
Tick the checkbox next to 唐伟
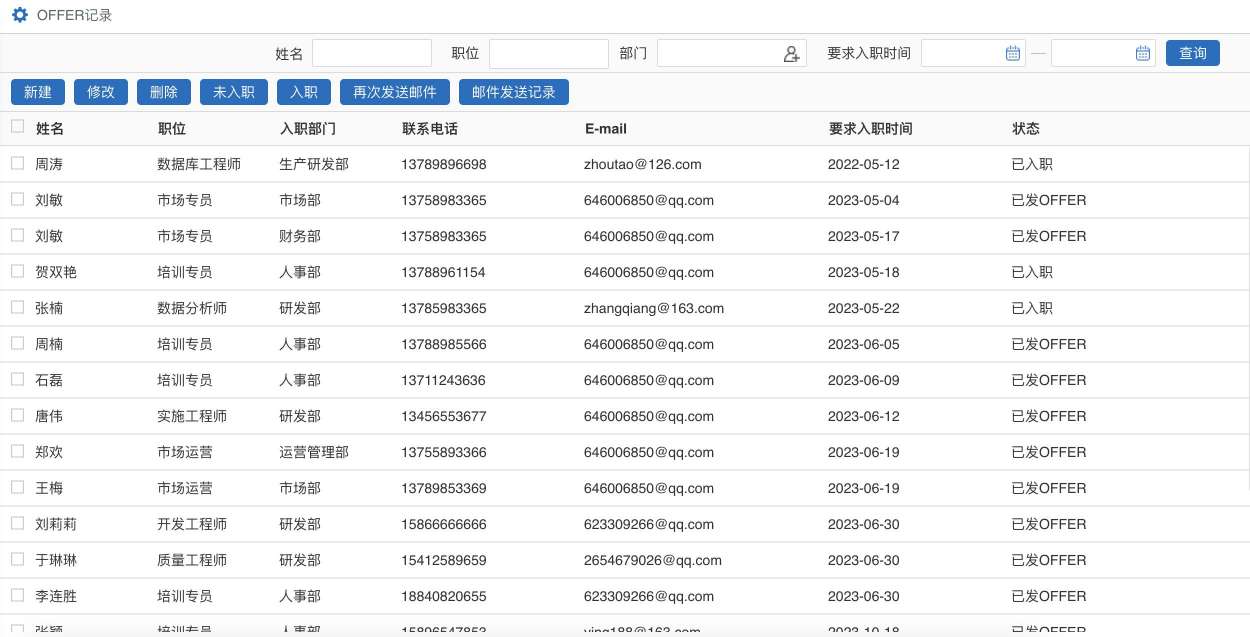[17, 415]
